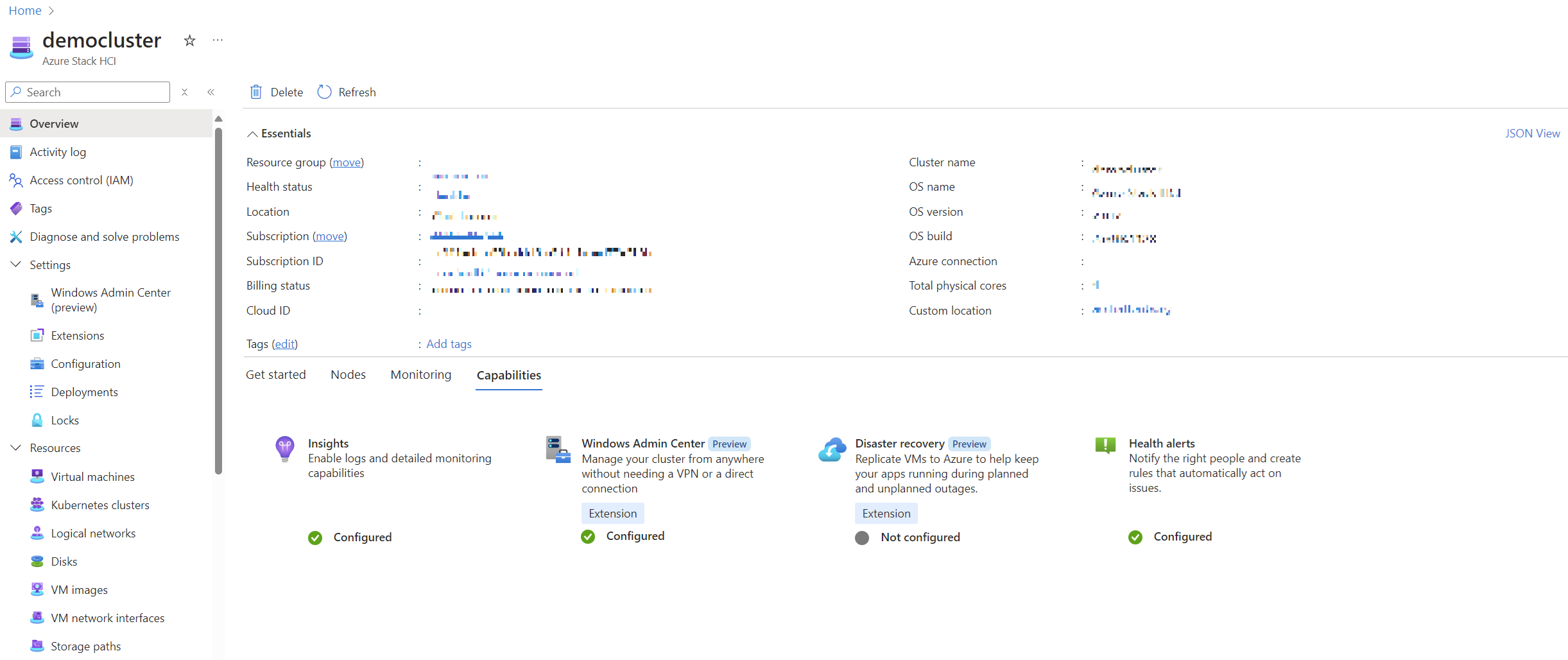Click the resource group link value

tap(460, 175)
